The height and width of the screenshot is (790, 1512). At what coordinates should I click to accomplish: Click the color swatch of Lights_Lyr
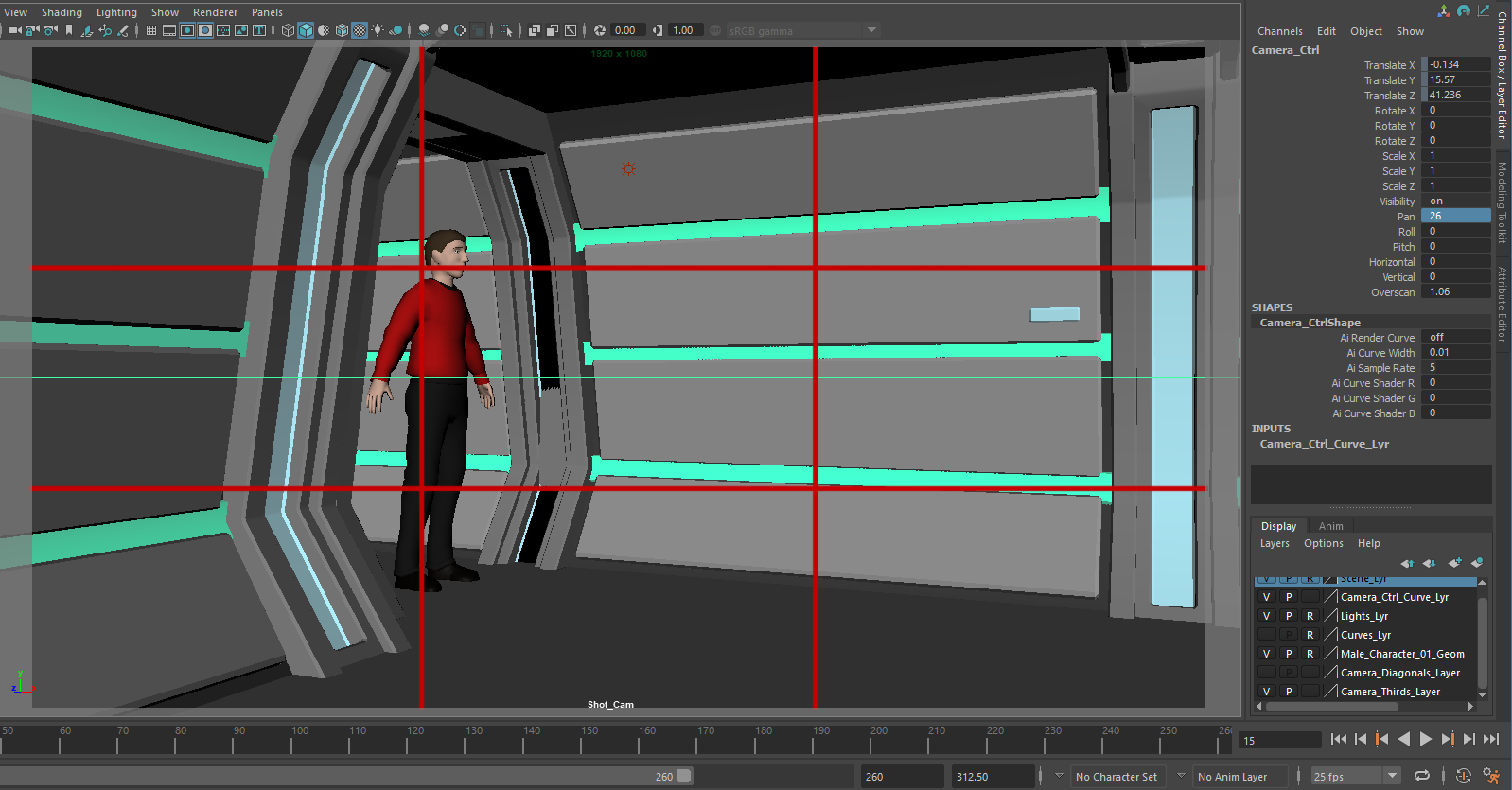pos(1330,616)
